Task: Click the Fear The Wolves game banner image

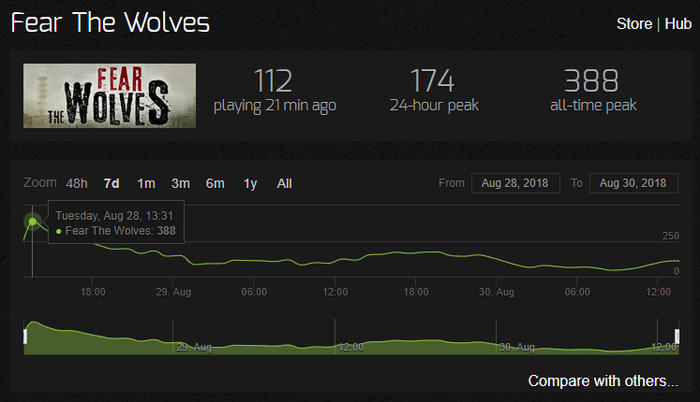Action: [x=109, y=96]
